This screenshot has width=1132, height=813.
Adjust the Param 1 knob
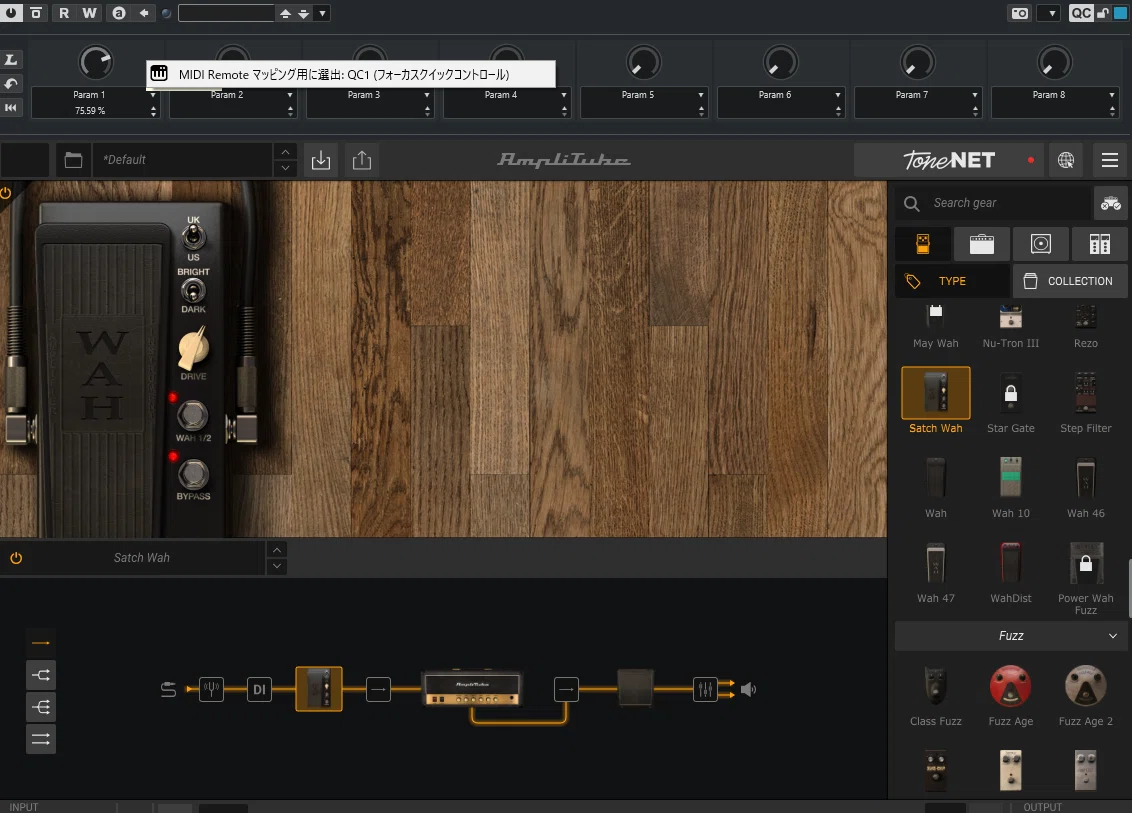coord(95,63)
